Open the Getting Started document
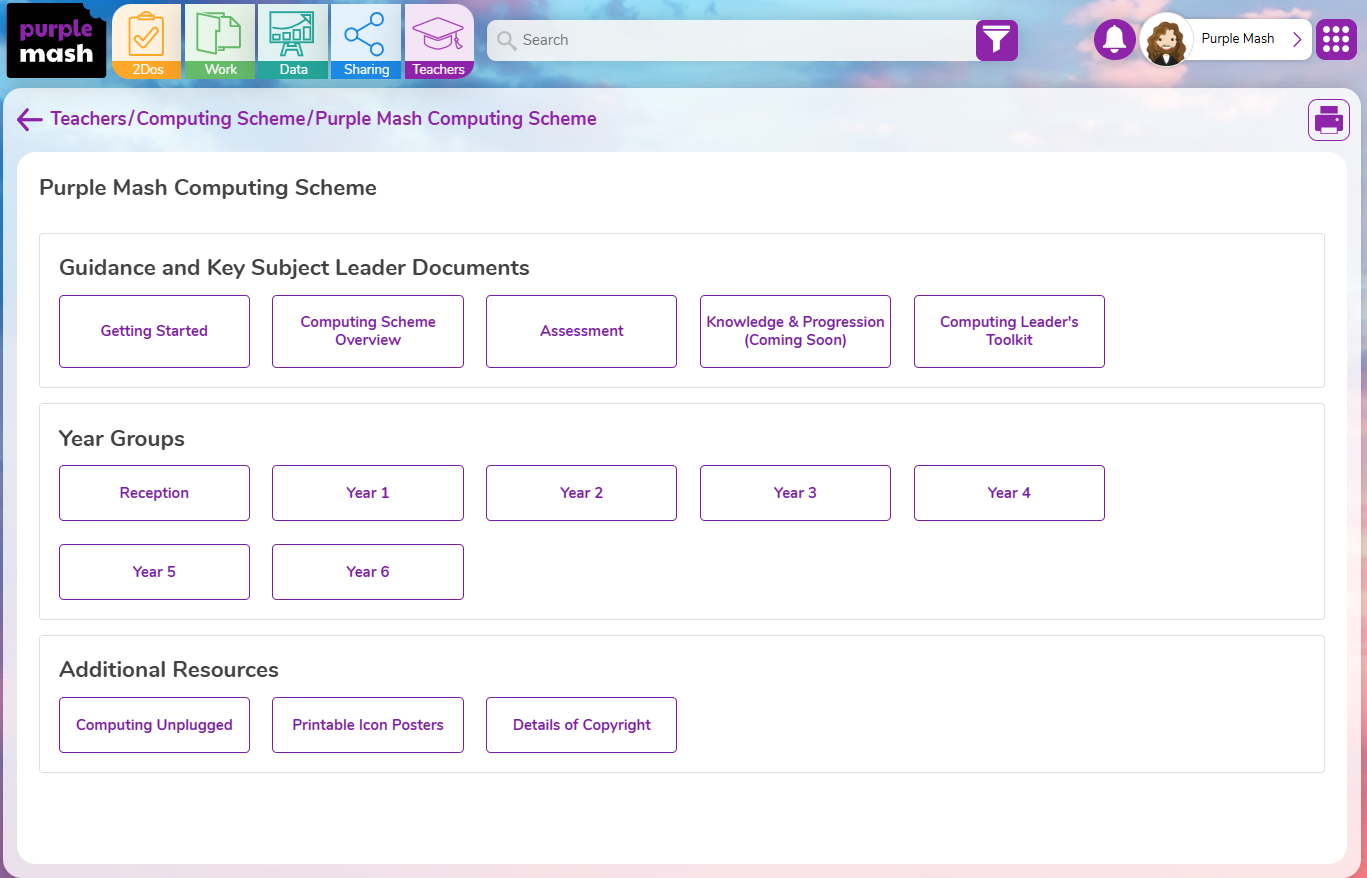1367x878 pixels. click(154, 331)
